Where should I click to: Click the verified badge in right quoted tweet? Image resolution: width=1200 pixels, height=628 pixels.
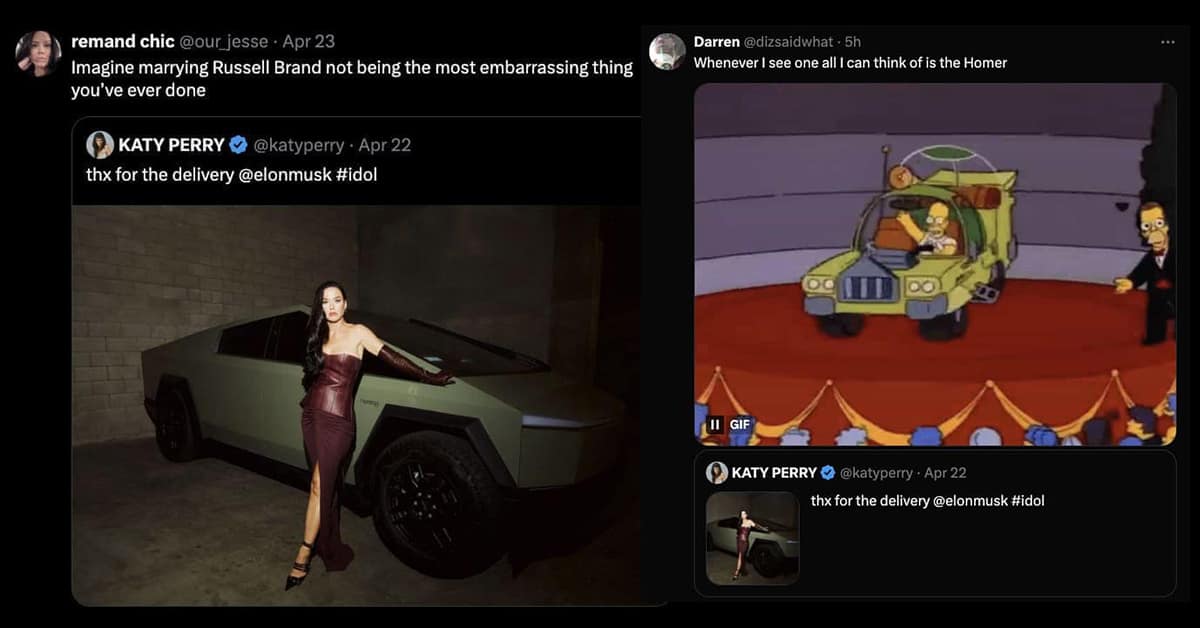pyautogui.click(x=828, y=473)
